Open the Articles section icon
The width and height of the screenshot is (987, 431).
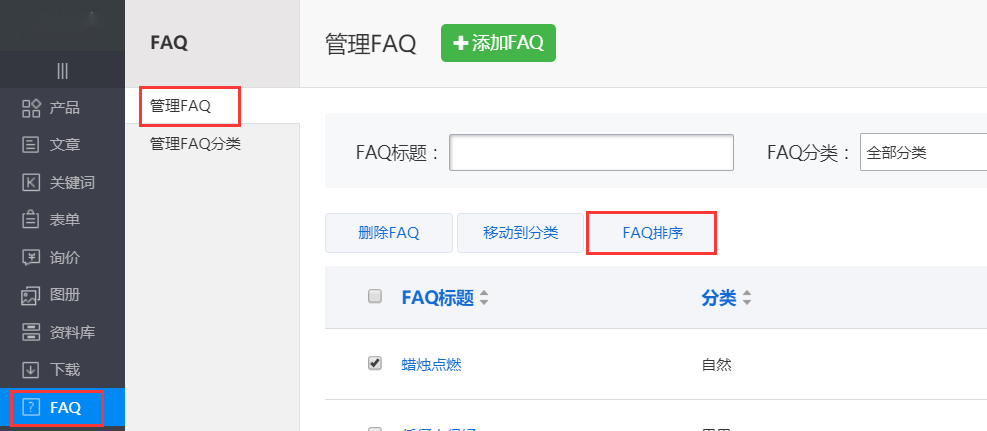(x=30, y=145)
